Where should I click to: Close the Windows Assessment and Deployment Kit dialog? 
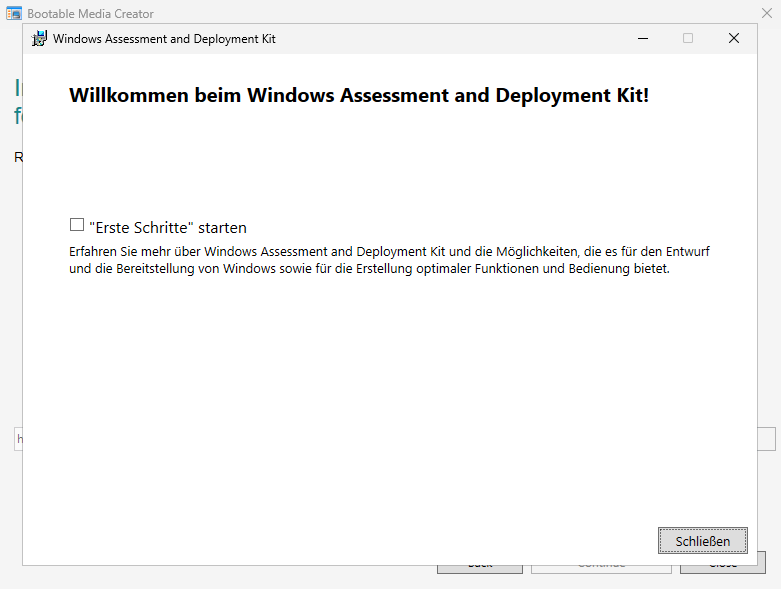coord(734,38)
